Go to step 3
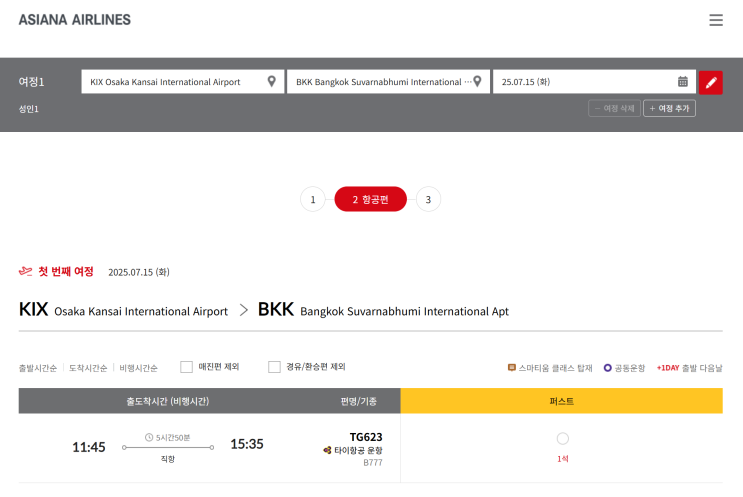 coord(428,200)
